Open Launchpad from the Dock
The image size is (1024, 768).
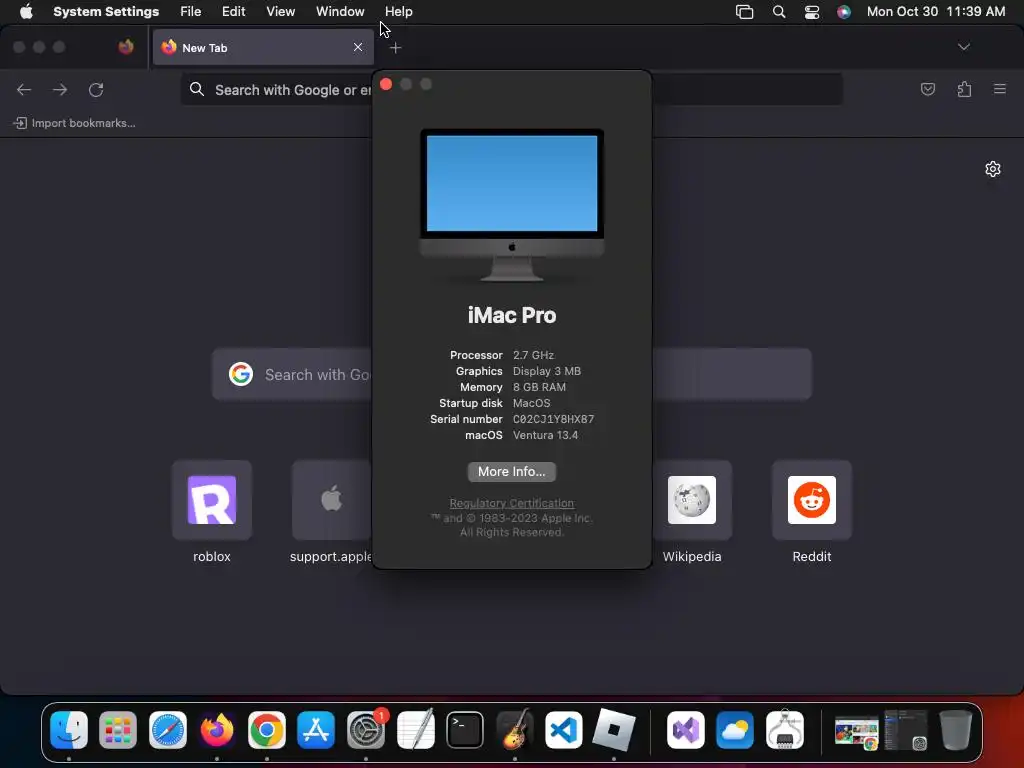click(118, 729)
